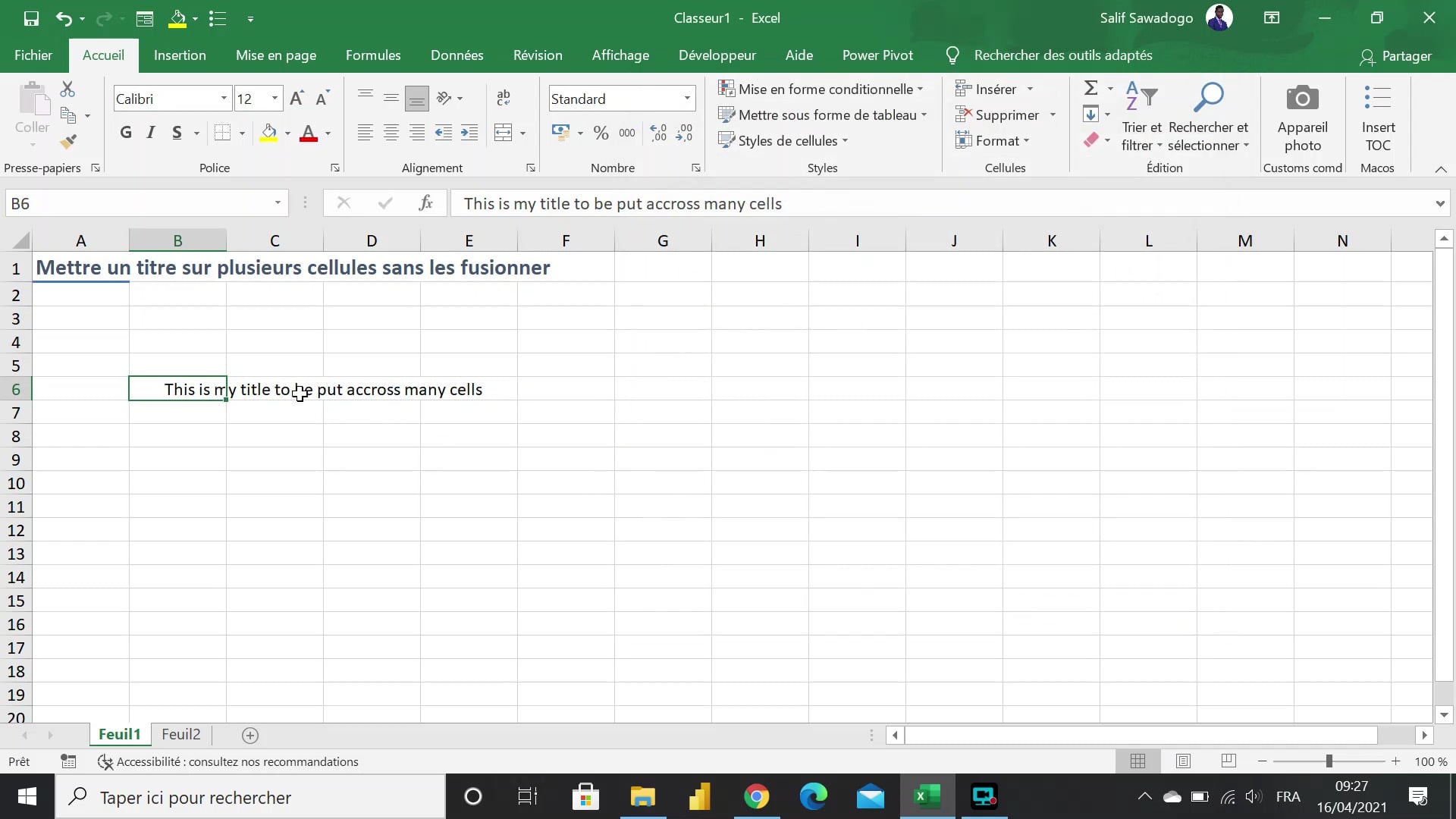Click the Cut scissors icon
1456x819 pixels.
click(x=67, y=89)
